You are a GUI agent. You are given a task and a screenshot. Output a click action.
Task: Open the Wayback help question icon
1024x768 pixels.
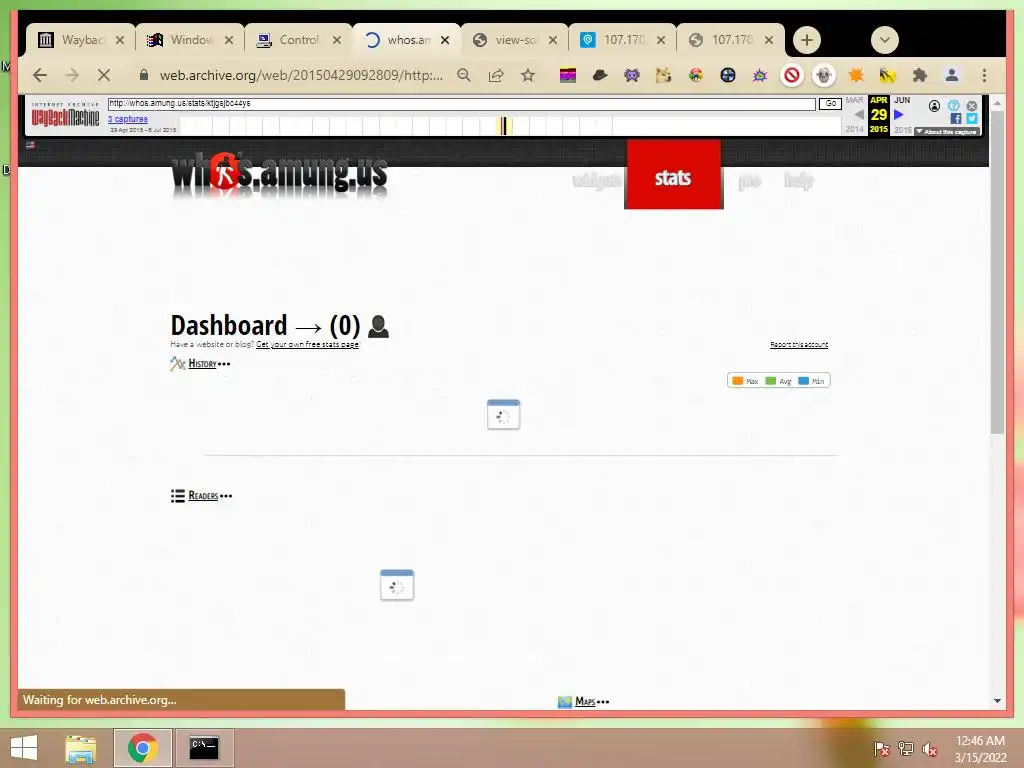953,106
